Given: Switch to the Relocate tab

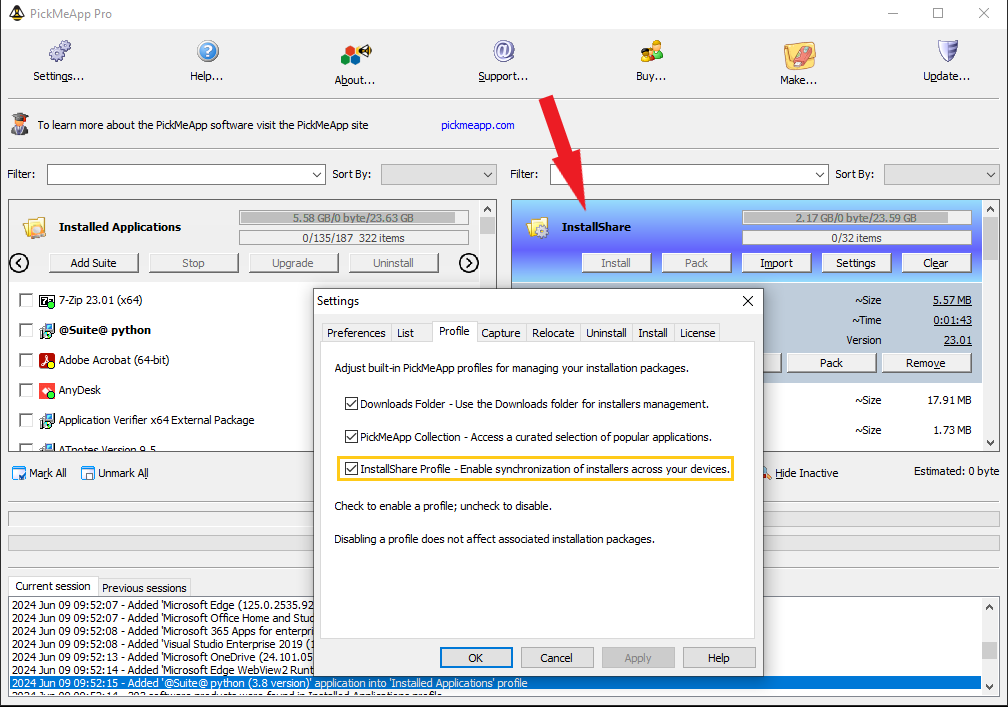Looking at the screenshot, I should click(553, 333).
